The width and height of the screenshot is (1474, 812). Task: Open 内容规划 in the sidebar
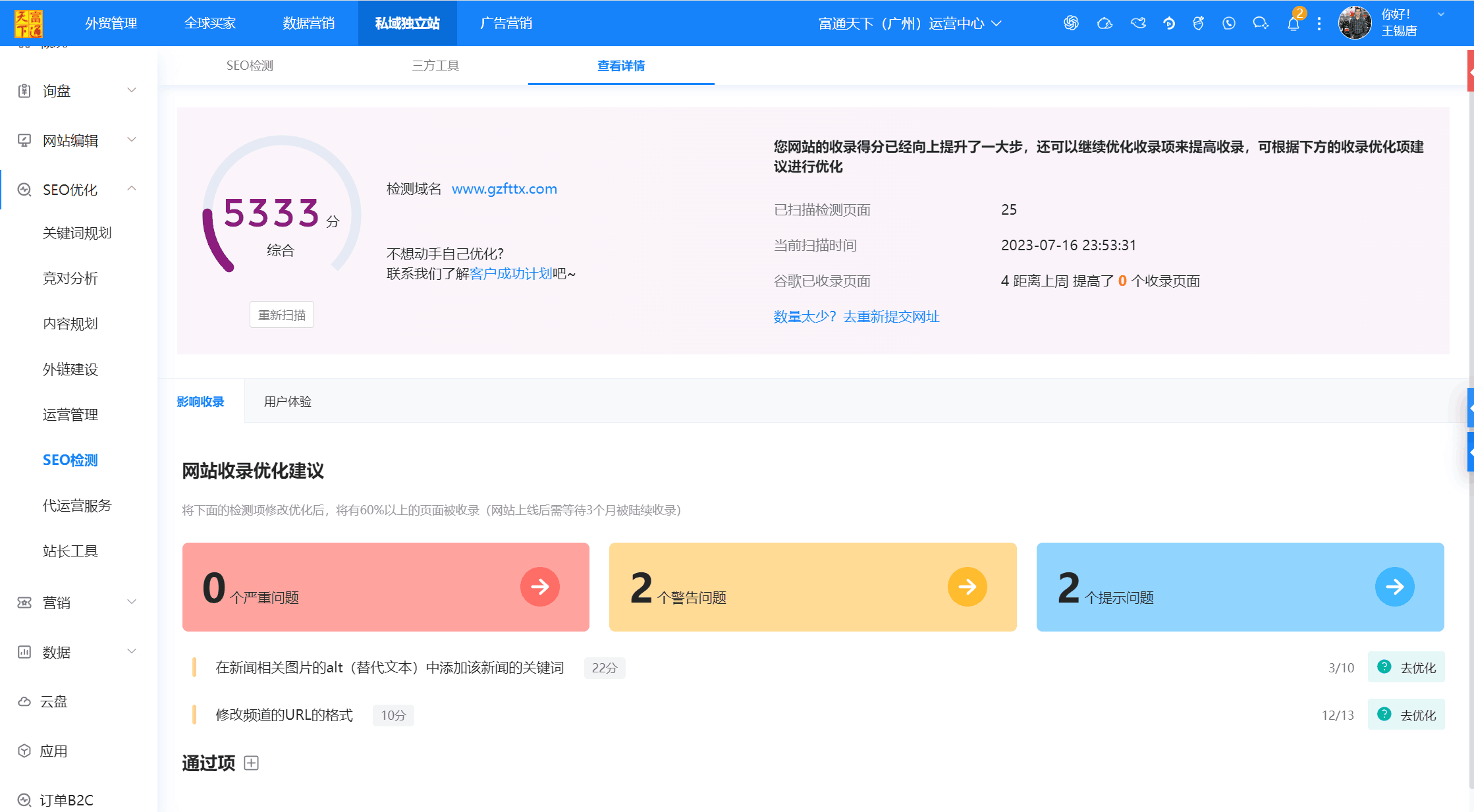coord(70,324)
